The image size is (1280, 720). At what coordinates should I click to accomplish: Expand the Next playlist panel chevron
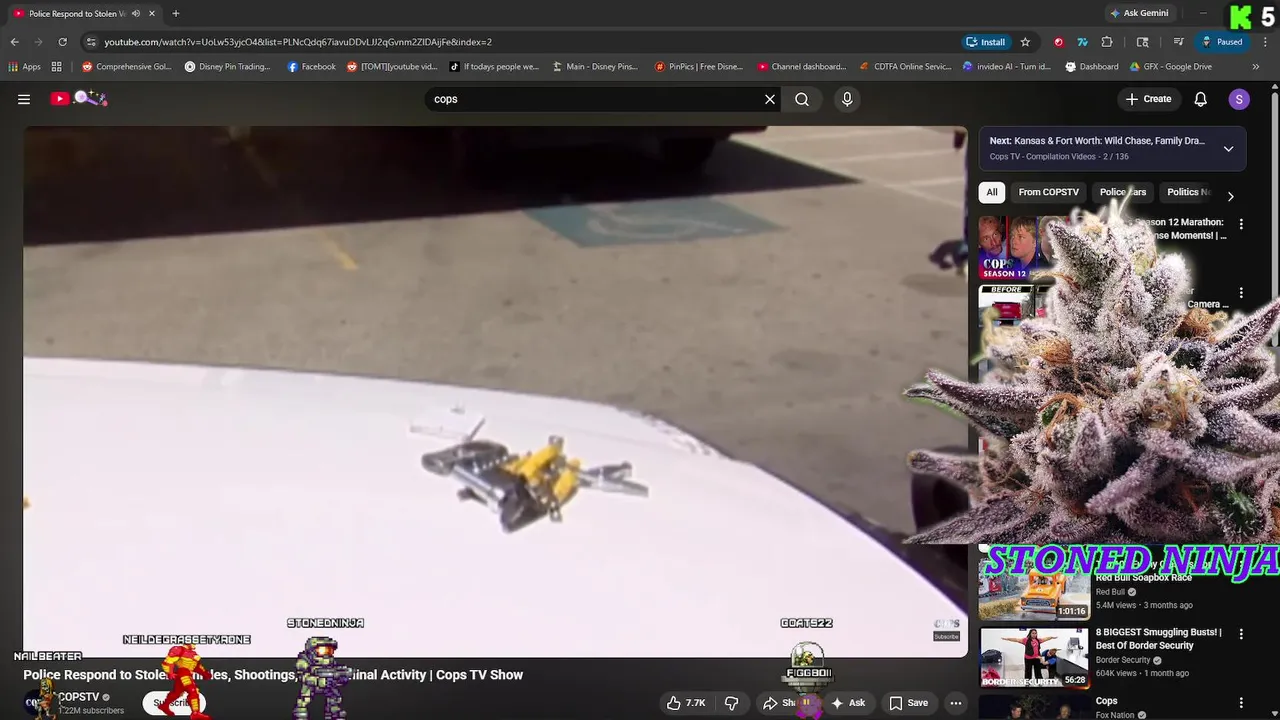tap(1228, 148)
